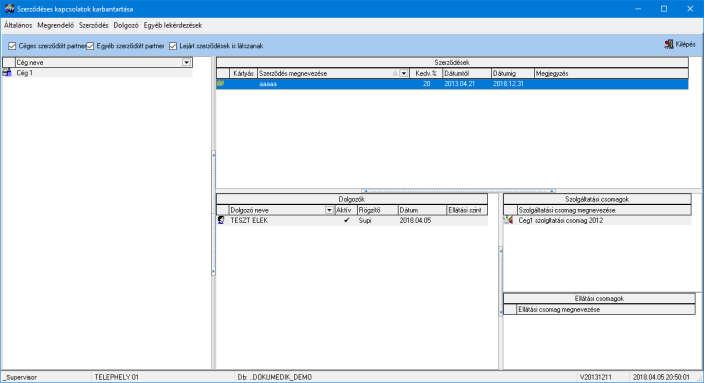Click the Db: DOKUMEDIK_DEMO status entry
This screenshot has height=383, width=704.
point(275,378)
